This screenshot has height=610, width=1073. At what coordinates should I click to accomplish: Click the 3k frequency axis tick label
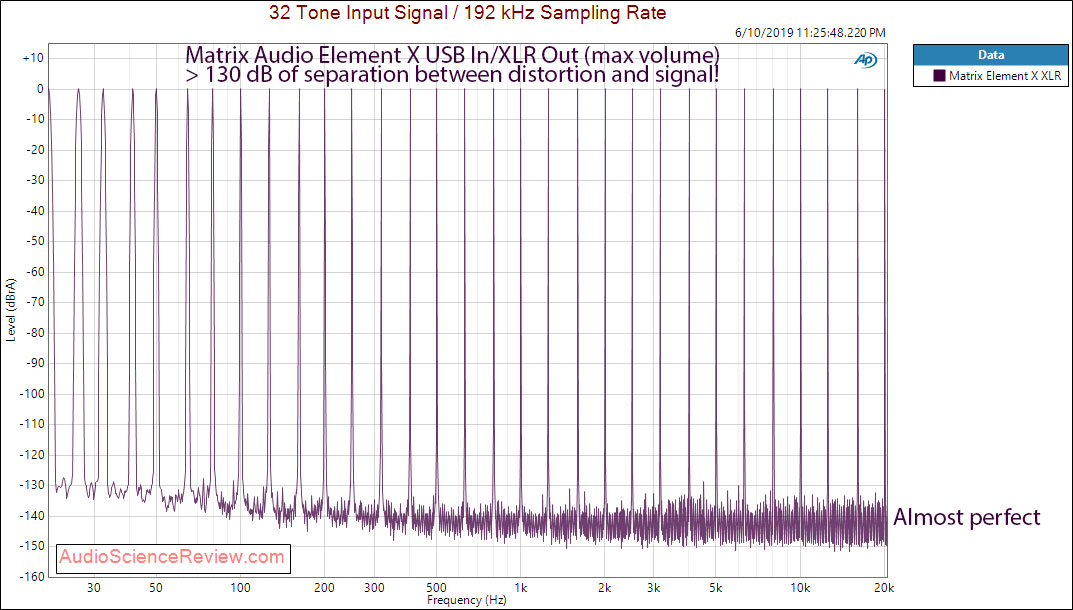[654, 587]
